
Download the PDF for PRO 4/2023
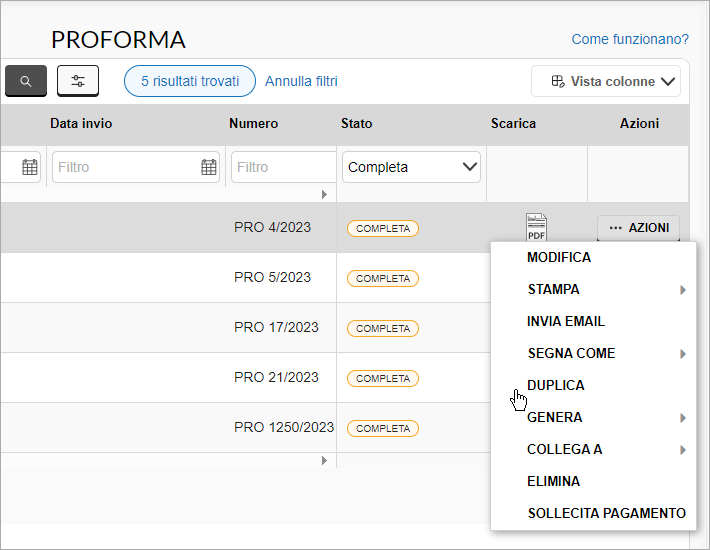pyautogui.click(x=536, y=227)
